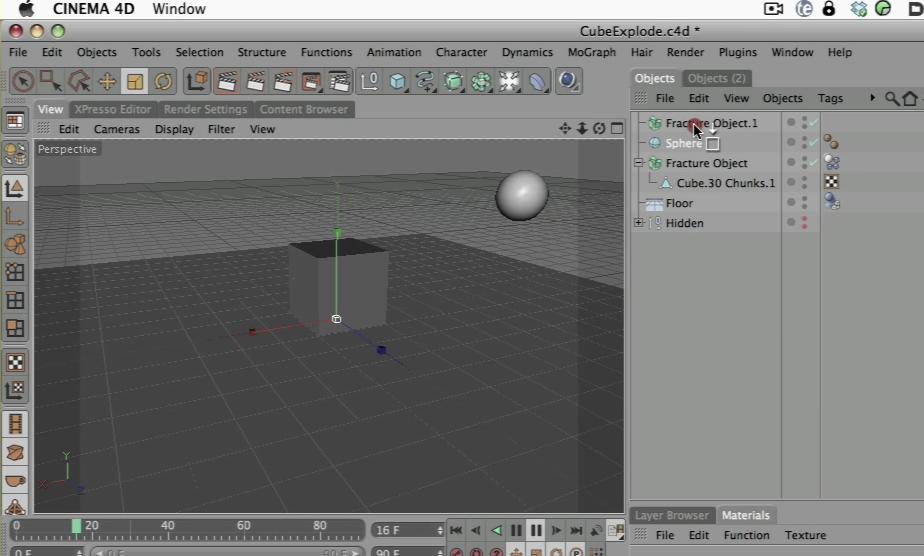The image size is (924, 556).
Task: Open the Objects panel search magnifier
Action: point(892,98)
